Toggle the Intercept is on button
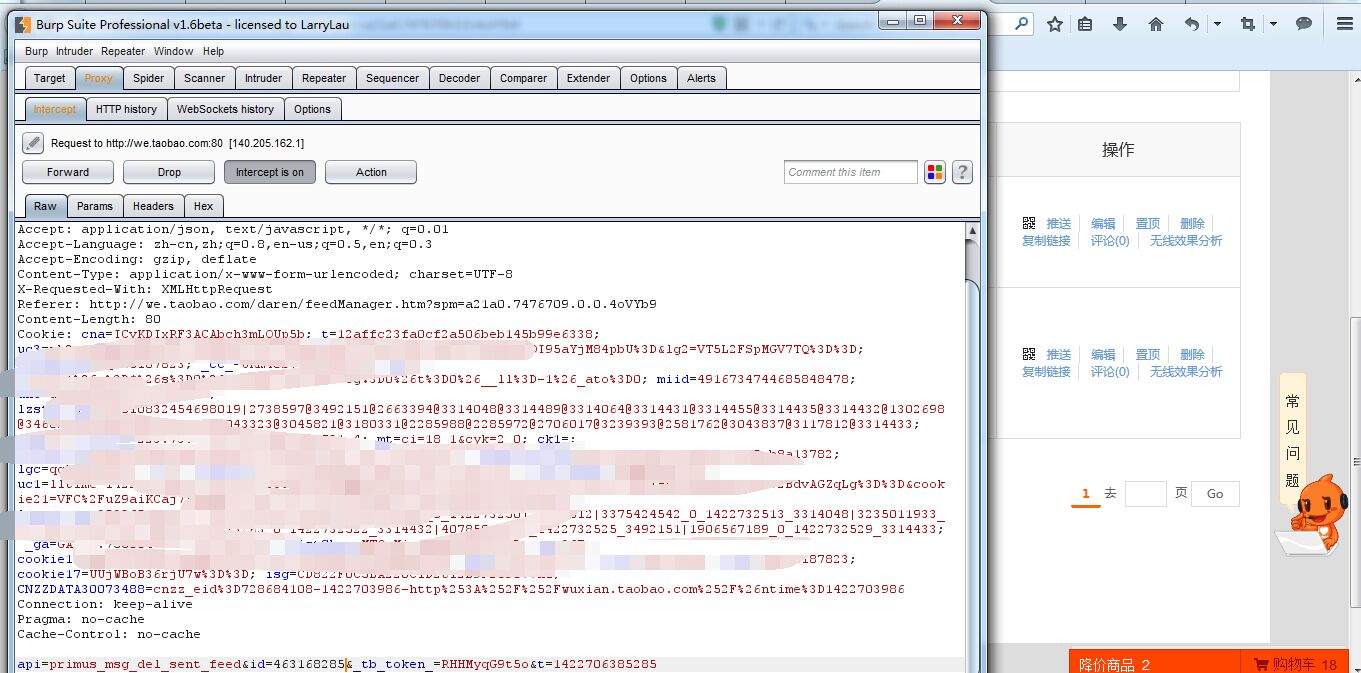Viewport: 1361px width, 673px height. tap(270, 172)
